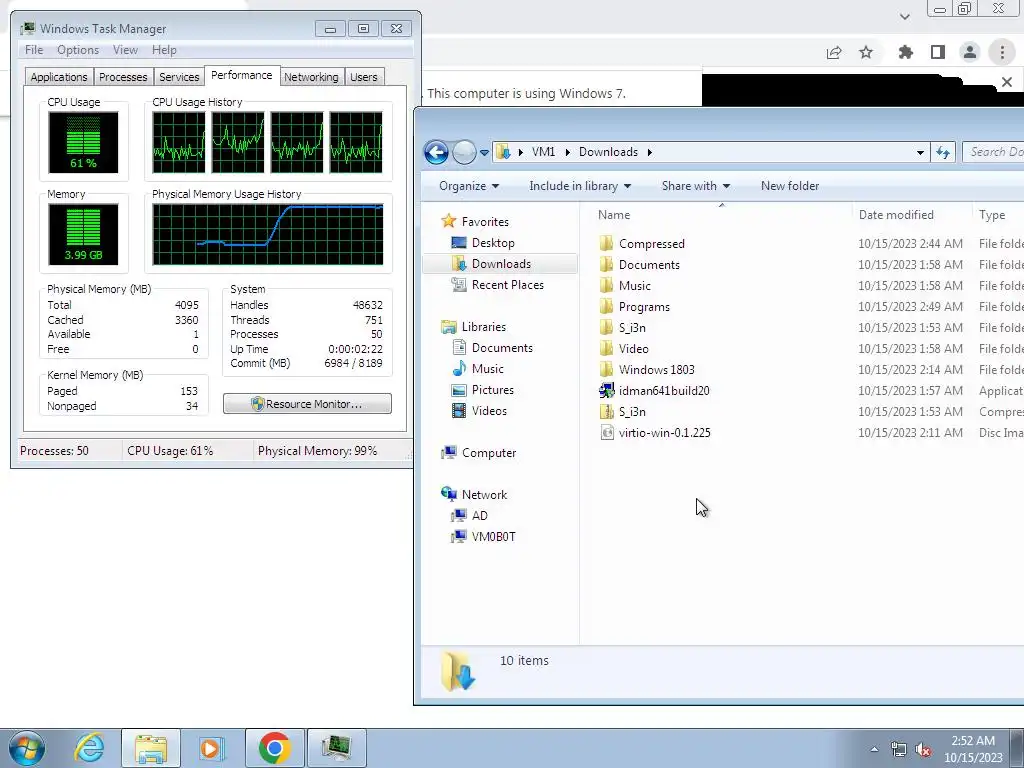Sort files by Date modified header
The height and width of the screenshot is (768, 1024).
point(912,215)
